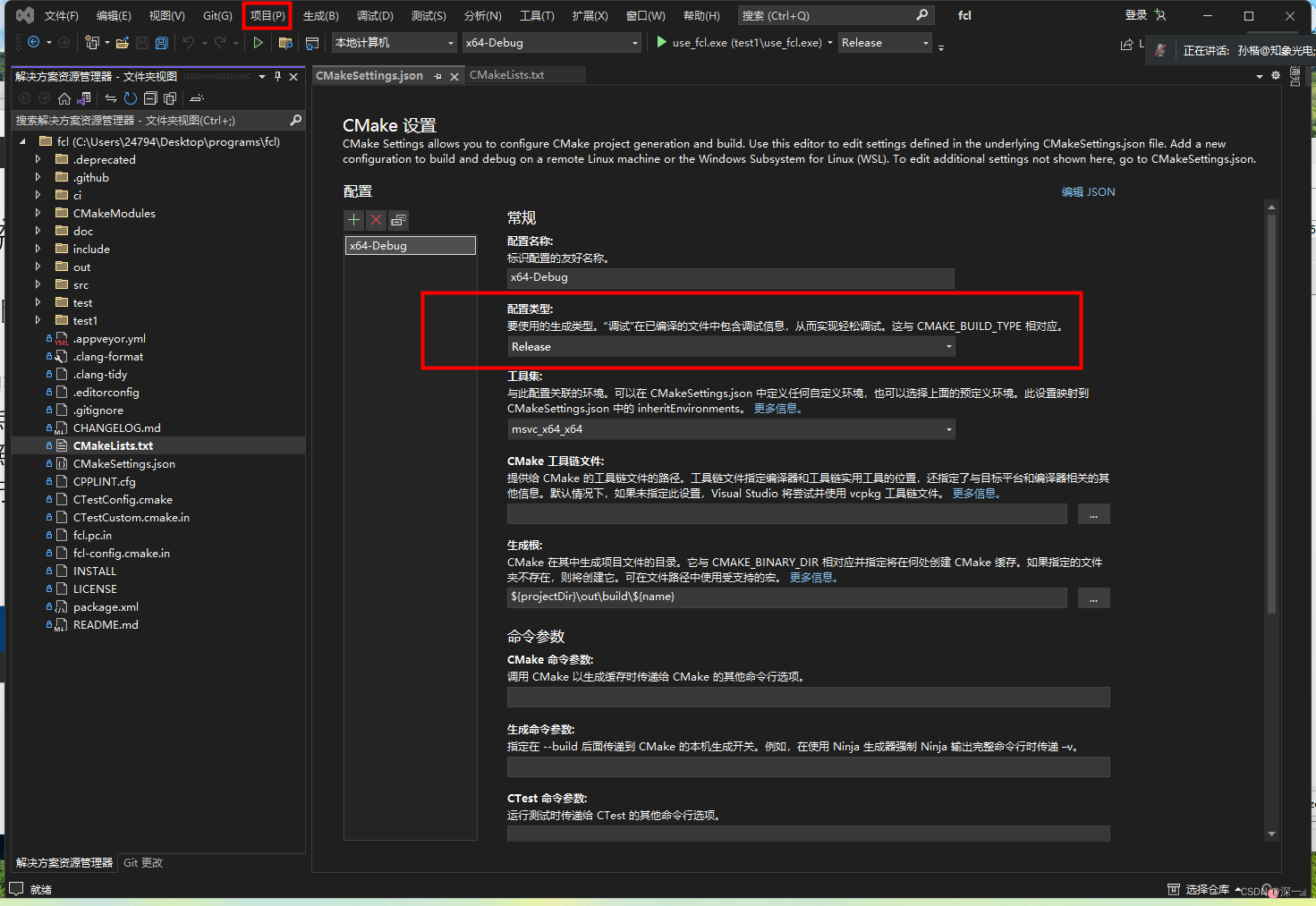1316x906 pixels.
Task: Click the Save All icon in the toolbar
Action: [161, 42]
